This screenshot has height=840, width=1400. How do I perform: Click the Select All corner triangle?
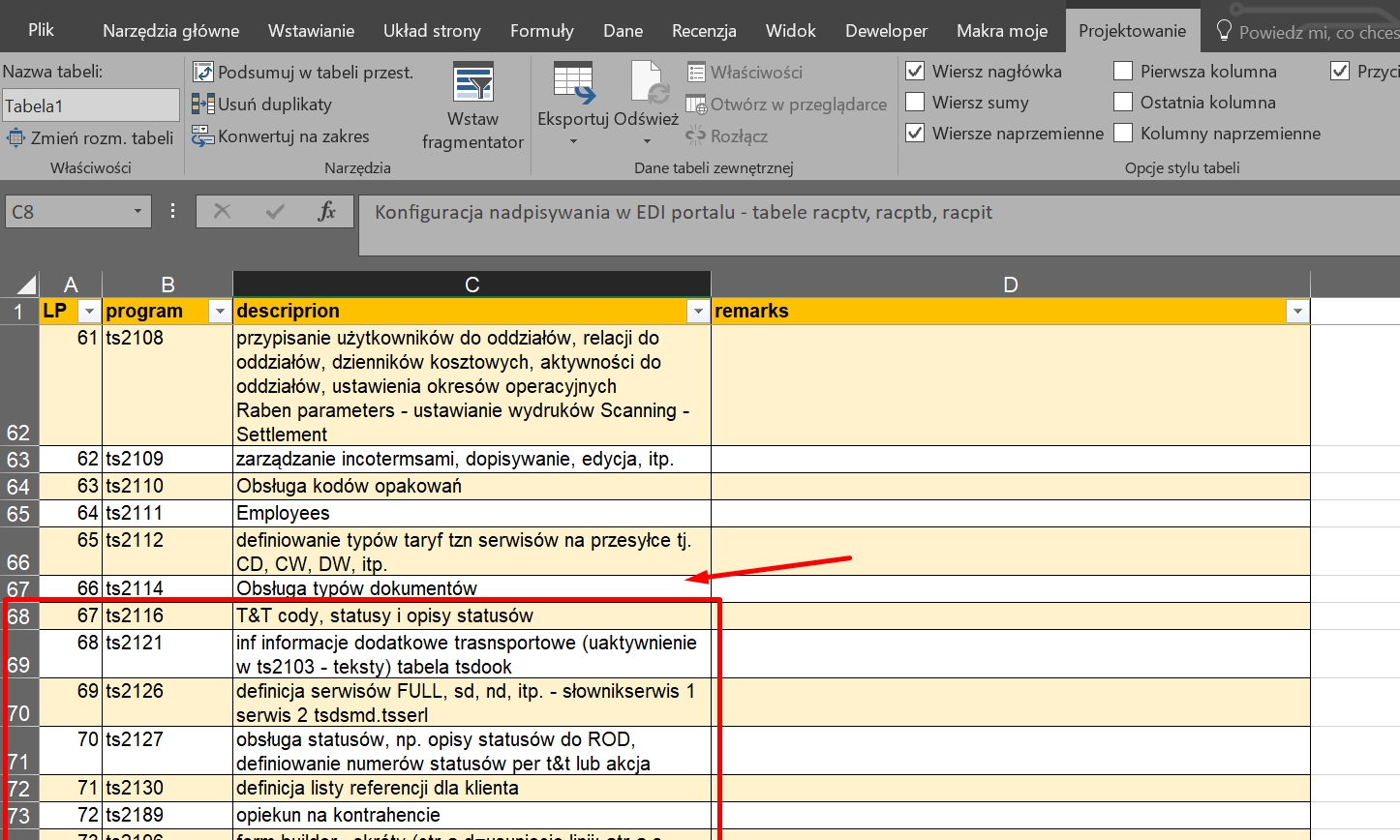tap(26, 285)
